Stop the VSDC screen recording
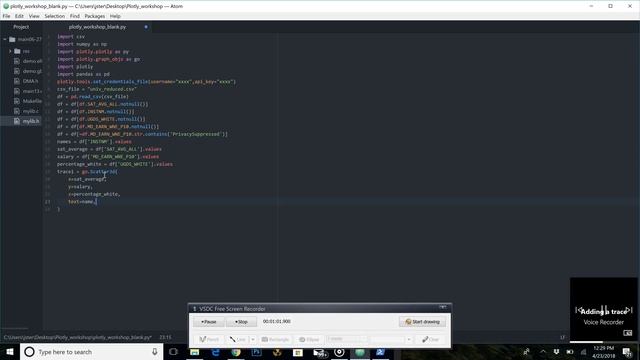The width and height of the screenshot is (640, 360). point(241,322)
